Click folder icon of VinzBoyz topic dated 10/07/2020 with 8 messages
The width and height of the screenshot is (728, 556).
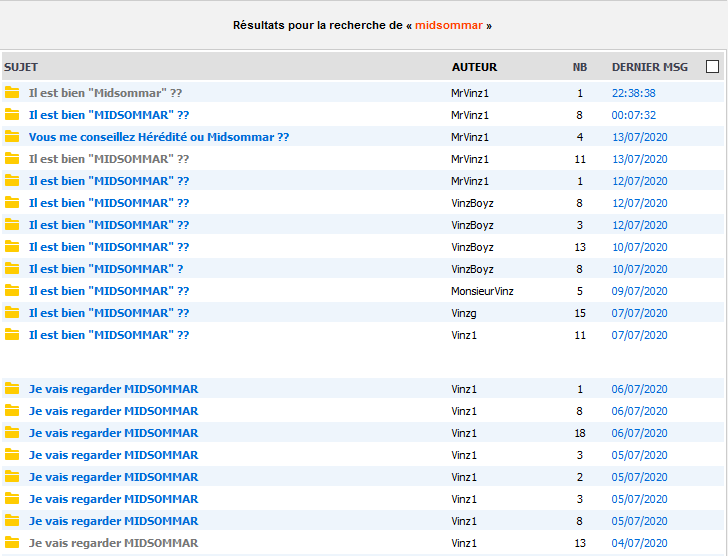click(12, 269)
